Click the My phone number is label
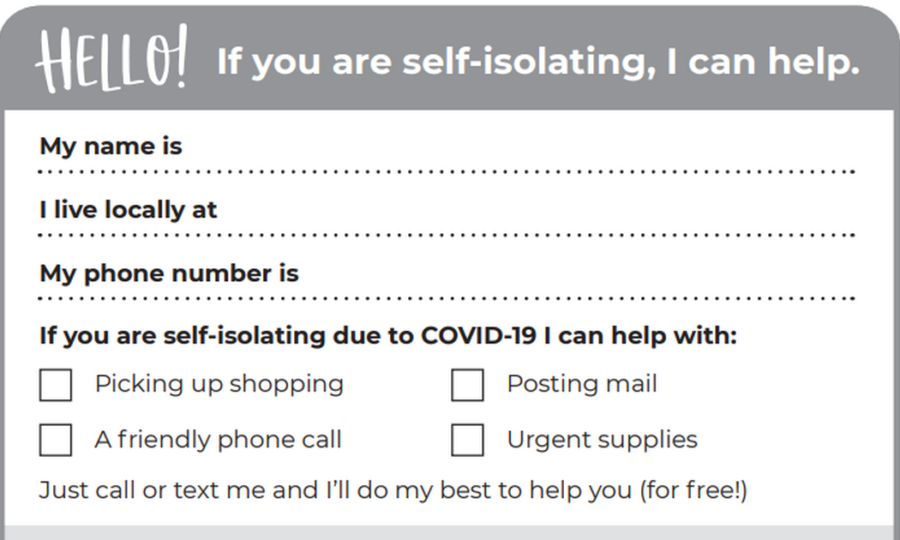The height and width of the screenshot is (540, 900). (169, 273)
